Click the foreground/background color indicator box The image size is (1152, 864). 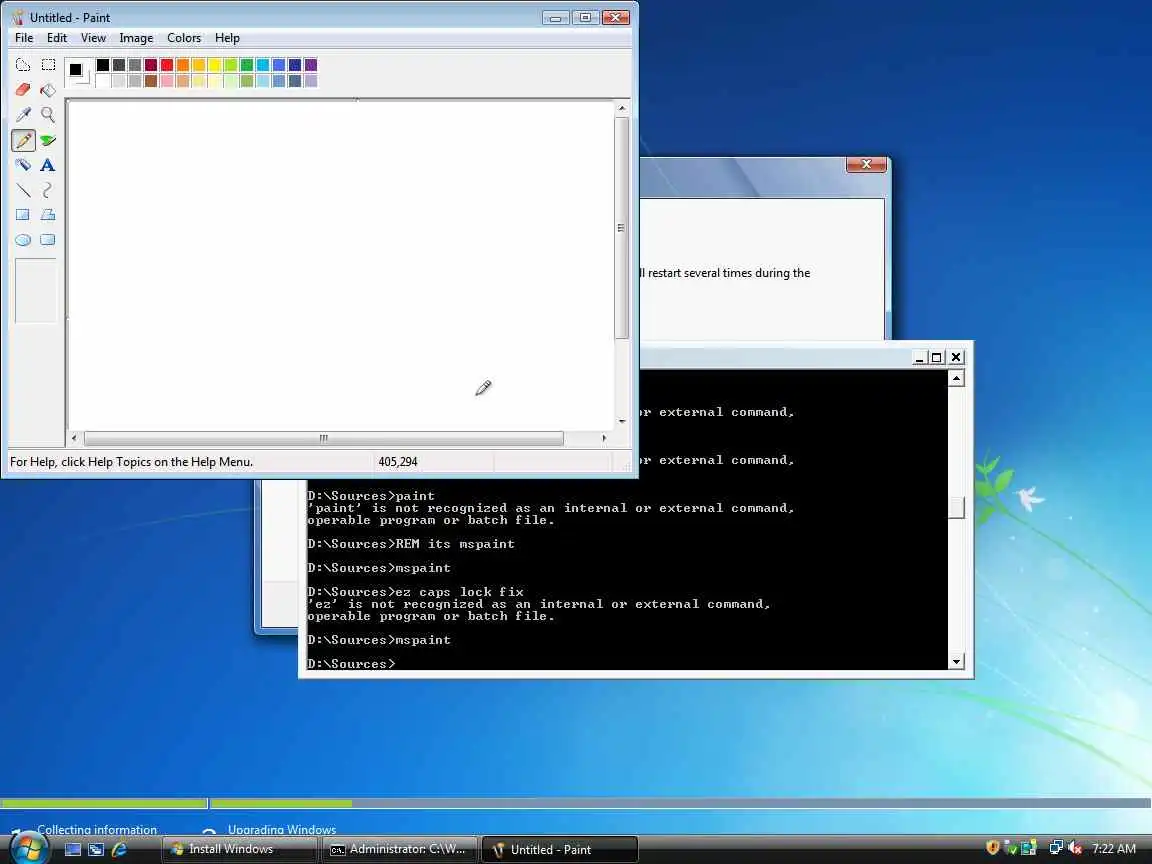(79, 73)
